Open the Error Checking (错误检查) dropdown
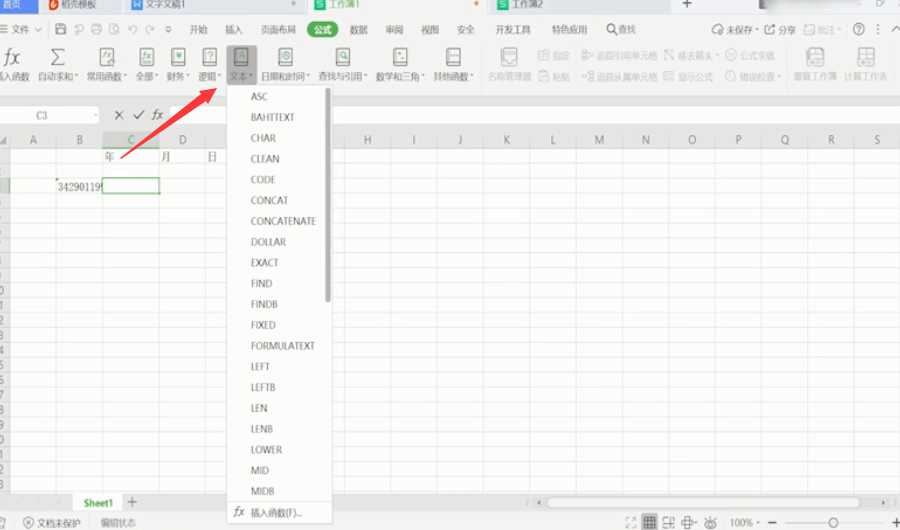This screenshot has width=900, height=530. (752, 76)
